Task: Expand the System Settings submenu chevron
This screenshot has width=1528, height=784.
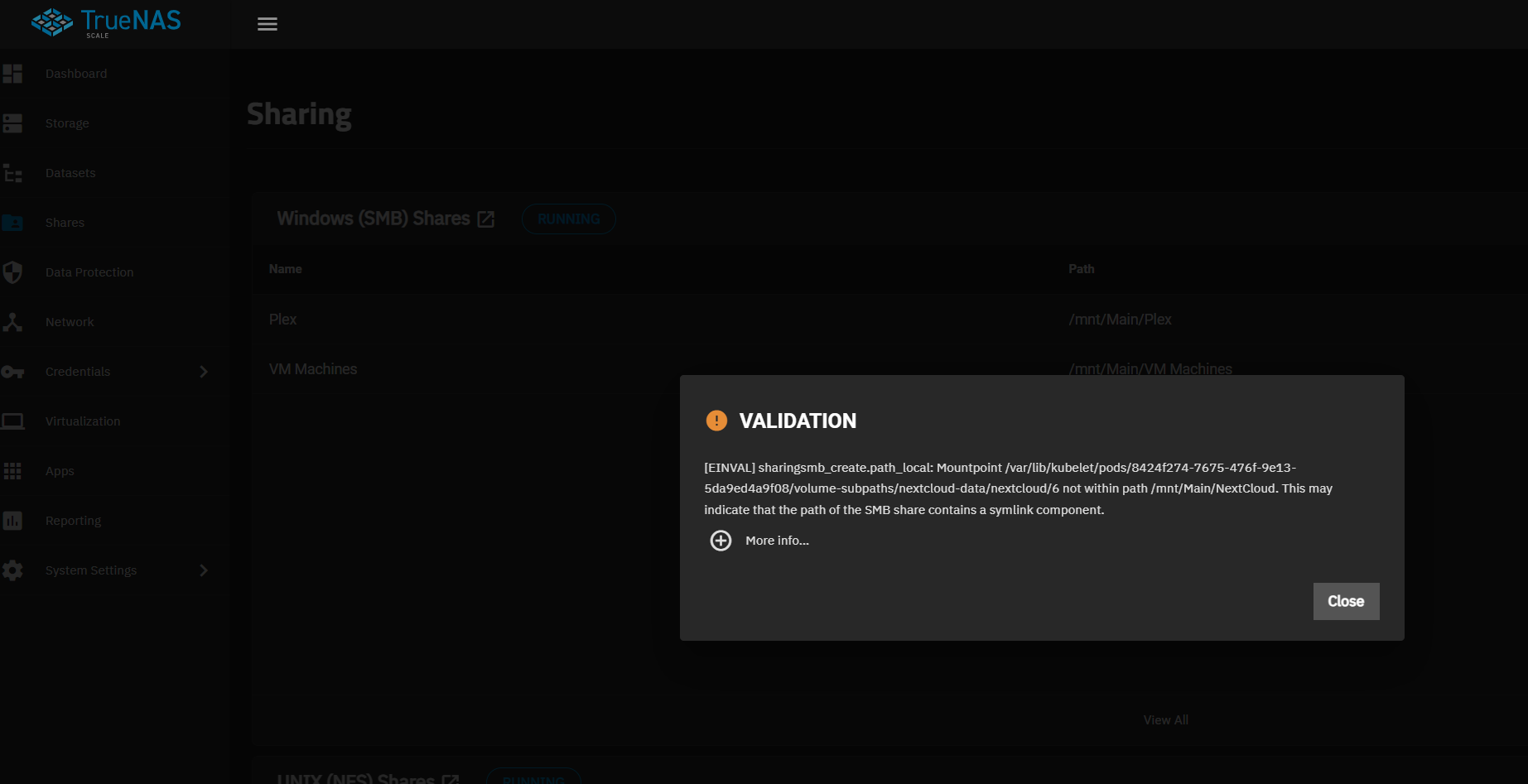Action: click(204, 570)
